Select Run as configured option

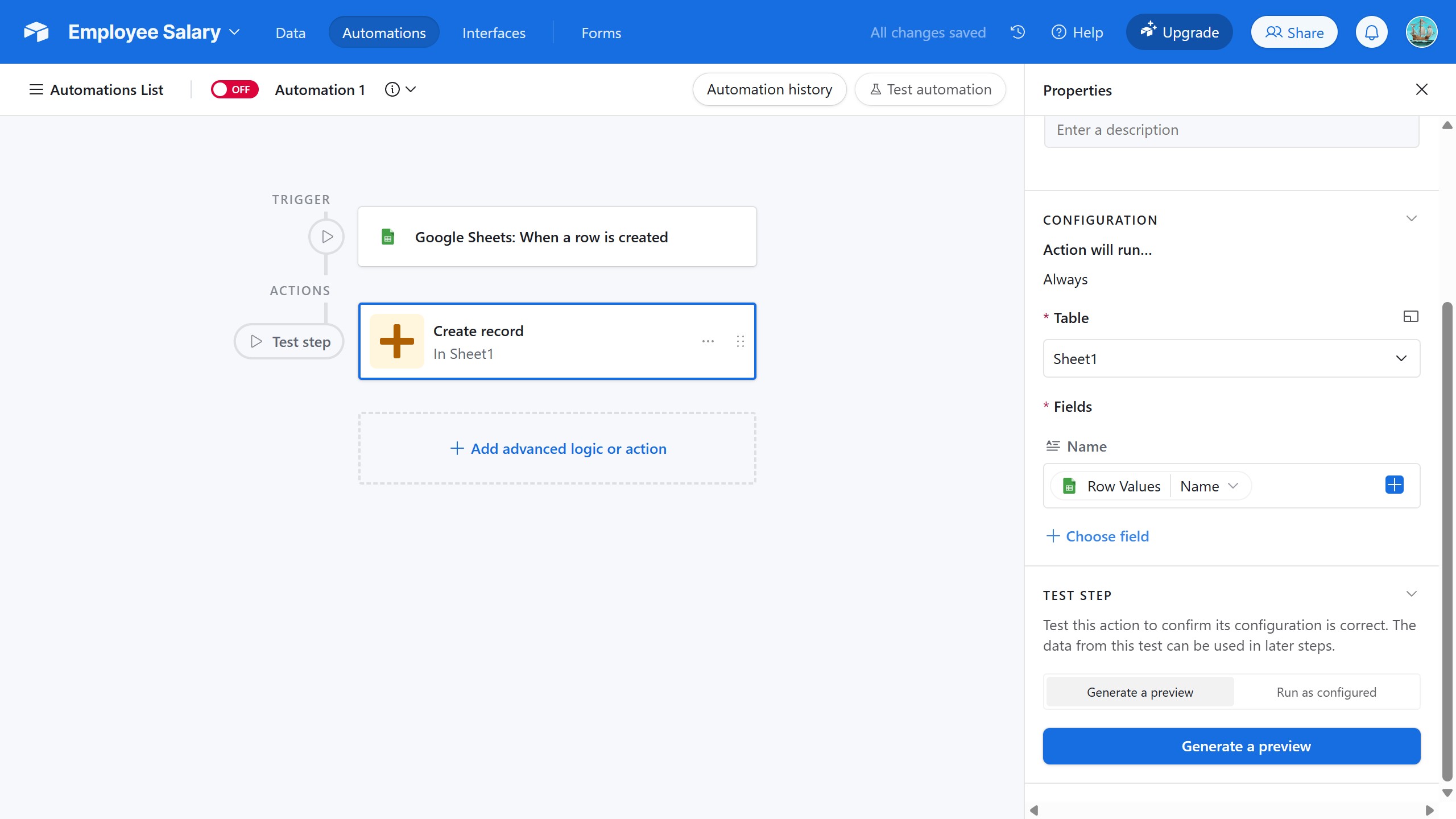click(1326, 692)
